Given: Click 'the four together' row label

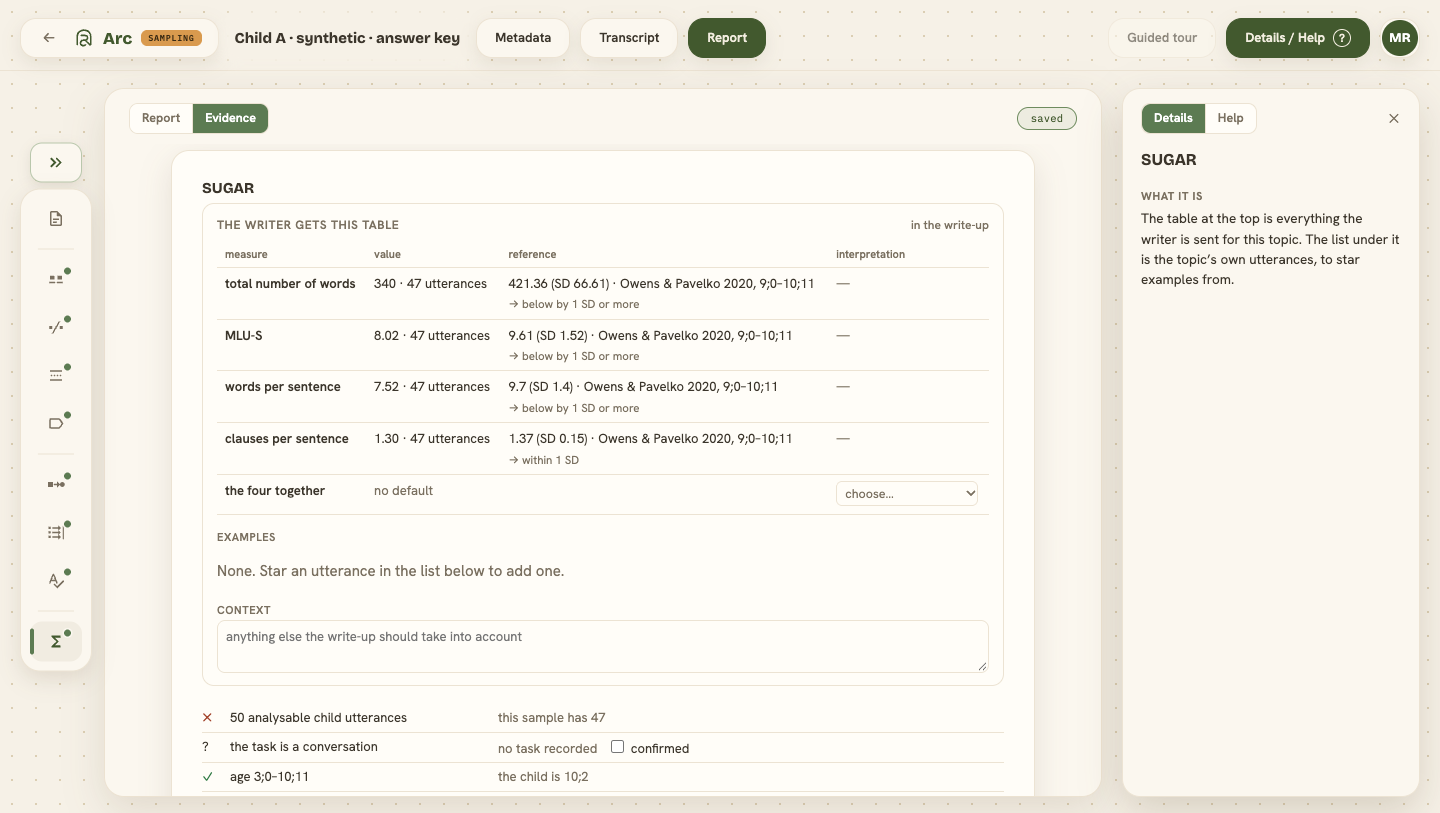Looking at the screenshot, I should pos(275,491).
